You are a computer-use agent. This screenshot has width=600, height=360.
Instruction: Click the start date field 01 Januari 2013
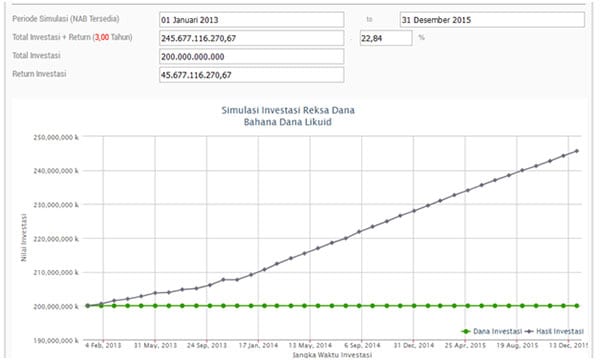[251, 20]
